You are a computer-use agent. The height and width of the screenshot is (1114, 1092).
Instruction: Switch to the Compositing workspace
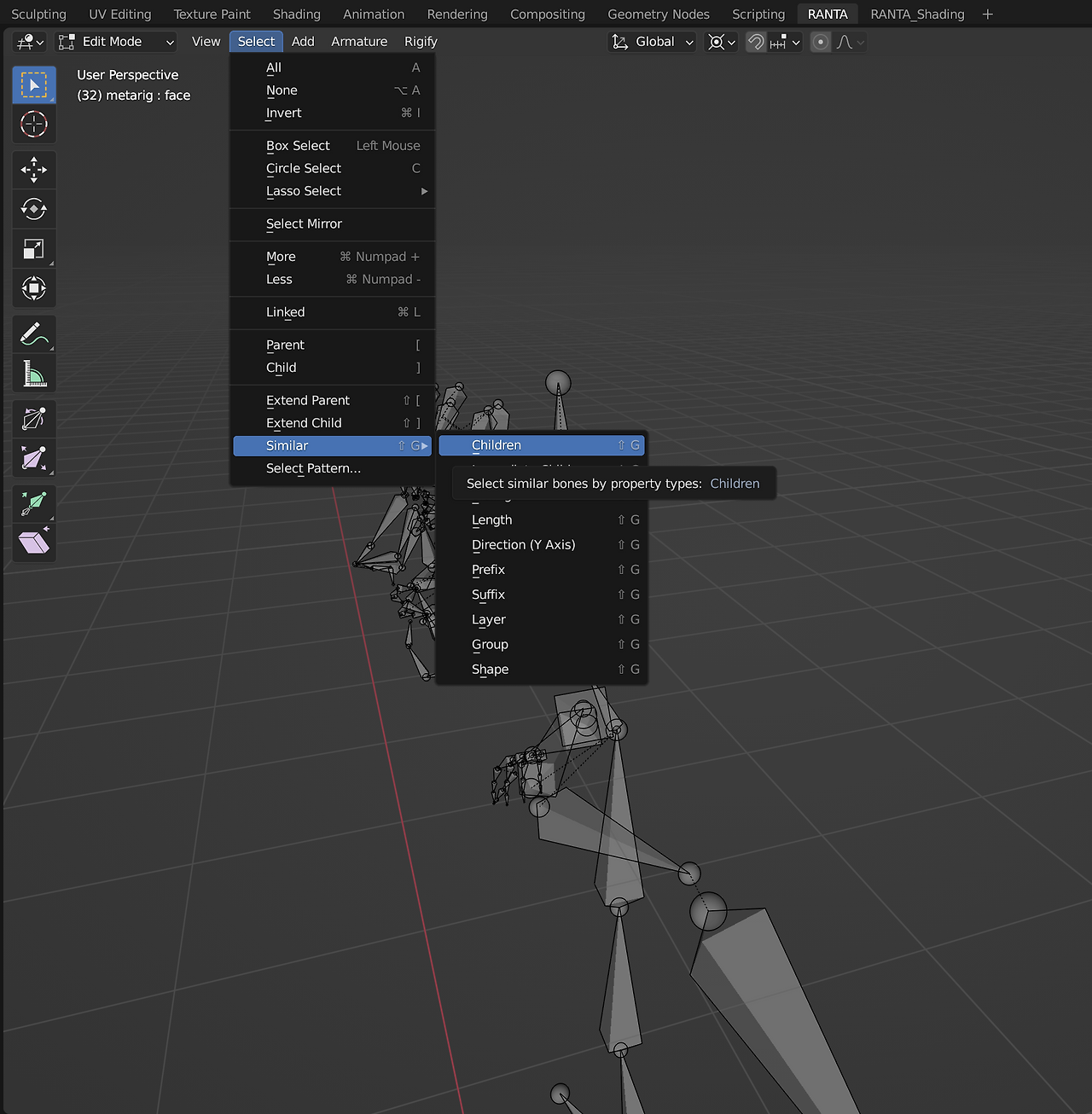pos(548,15)
